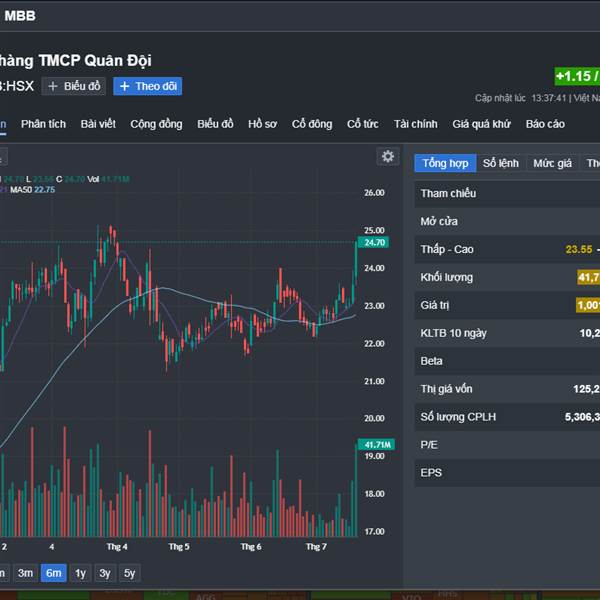Viewport: 600px width, 600px height.
Task: Open the Hồ sơ tab
Action: (262, 124)
